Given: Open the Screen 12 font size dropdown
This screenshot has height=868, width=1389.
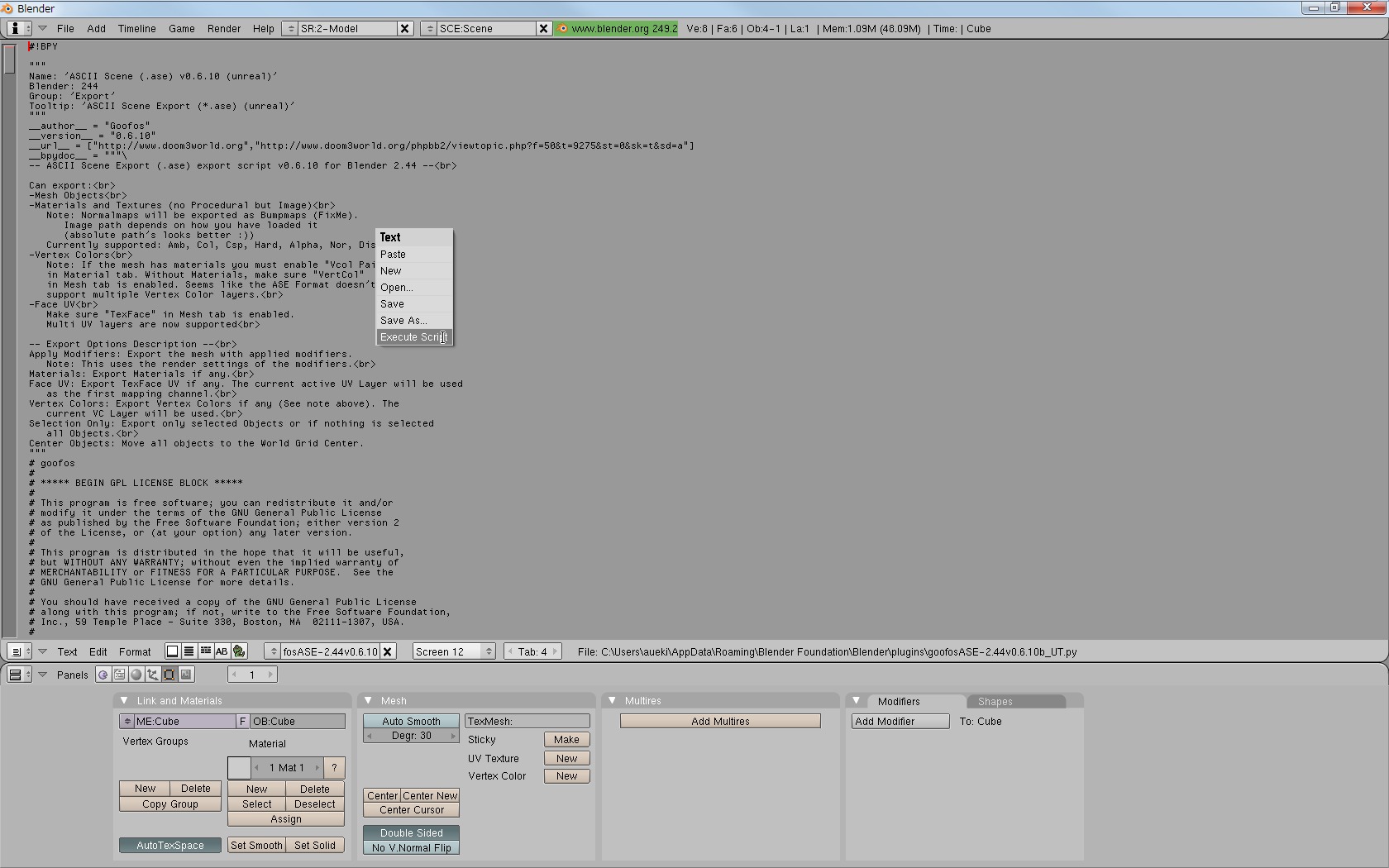Looking at the screenshot, I should click(x=453, y=651).
